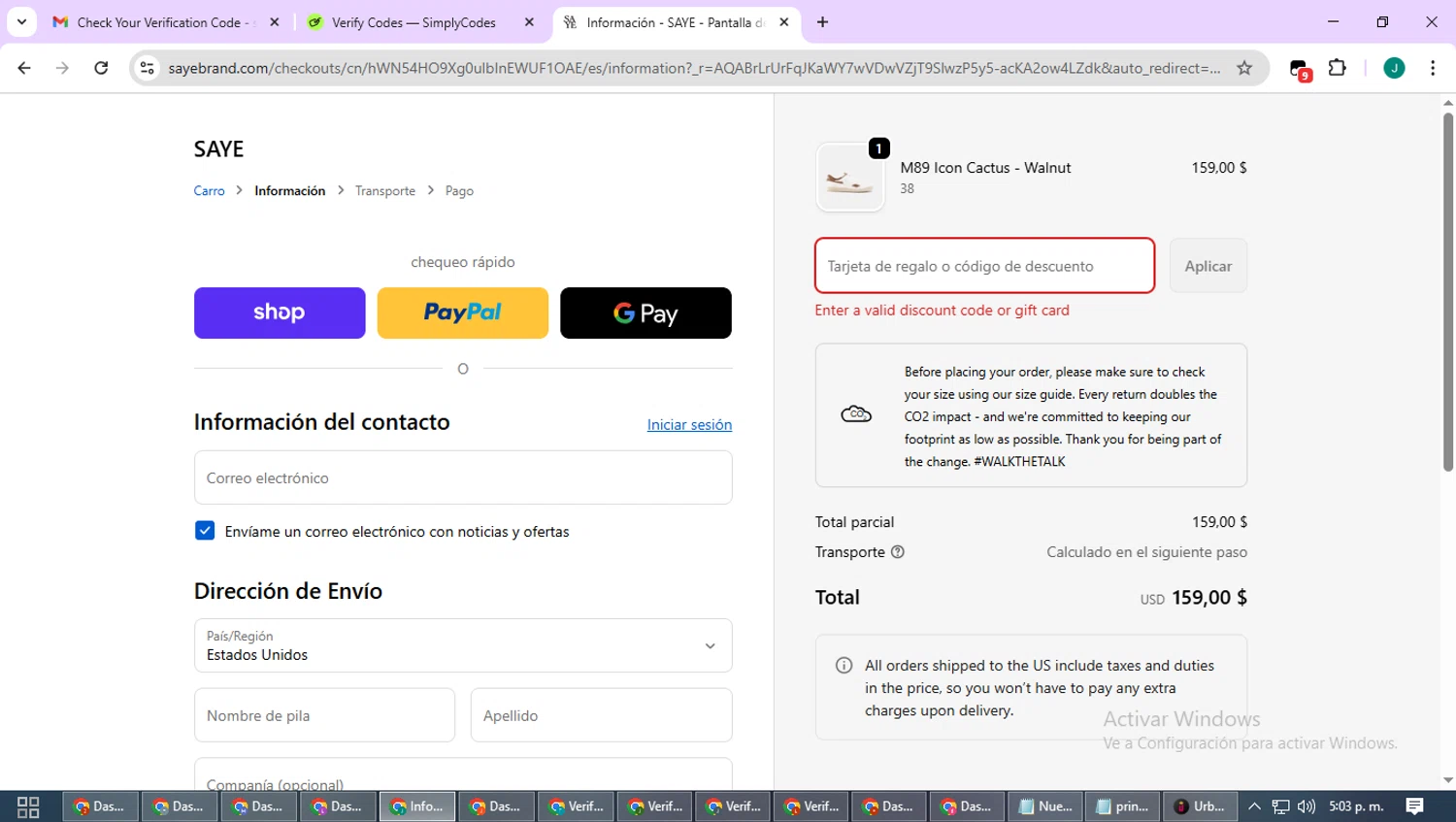
Task: Open Chrome three-dot menu
Action: [1433, 68]
